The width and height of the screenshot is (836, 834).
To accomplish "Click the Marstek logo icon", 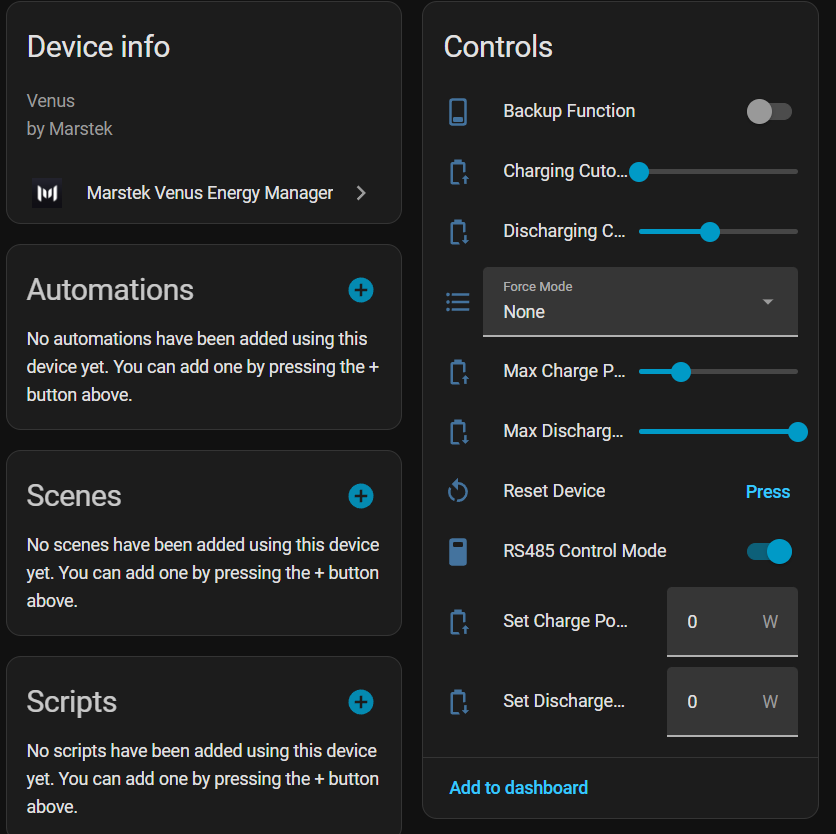I will pos(47,193).
